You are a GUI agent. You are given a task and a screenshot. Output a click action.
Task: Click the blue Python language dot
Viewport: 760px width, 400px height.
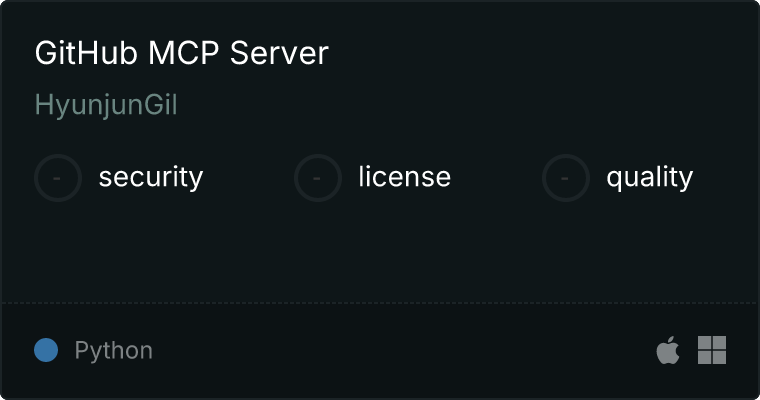46,350
